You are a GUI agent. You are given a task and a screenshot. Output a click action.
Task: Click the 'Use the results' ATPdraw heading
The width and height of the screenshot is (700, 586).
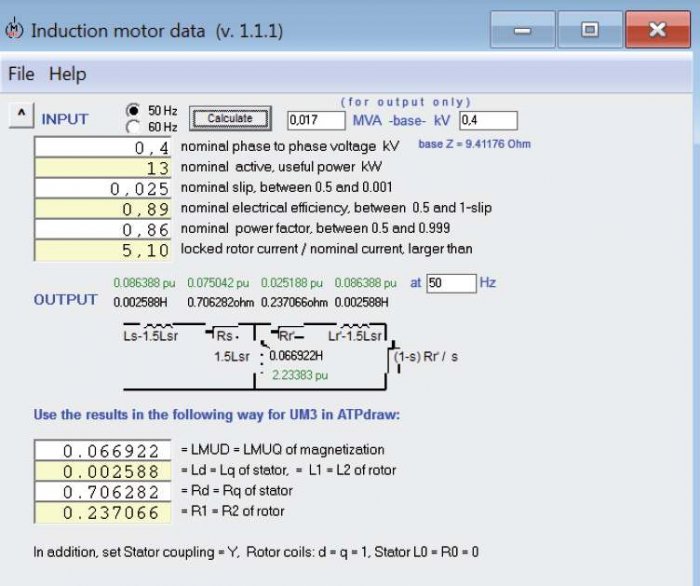pyautogui.click(x=217, y=415)
